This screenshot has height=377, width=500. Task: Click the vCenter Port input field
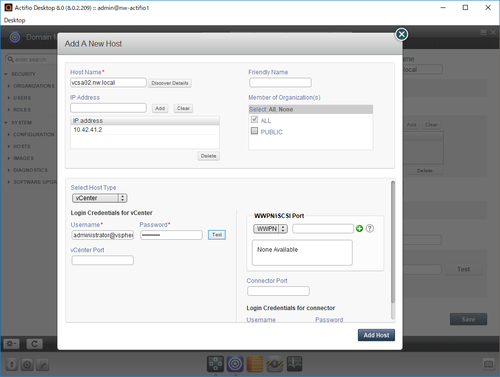[x=103, y=260]
